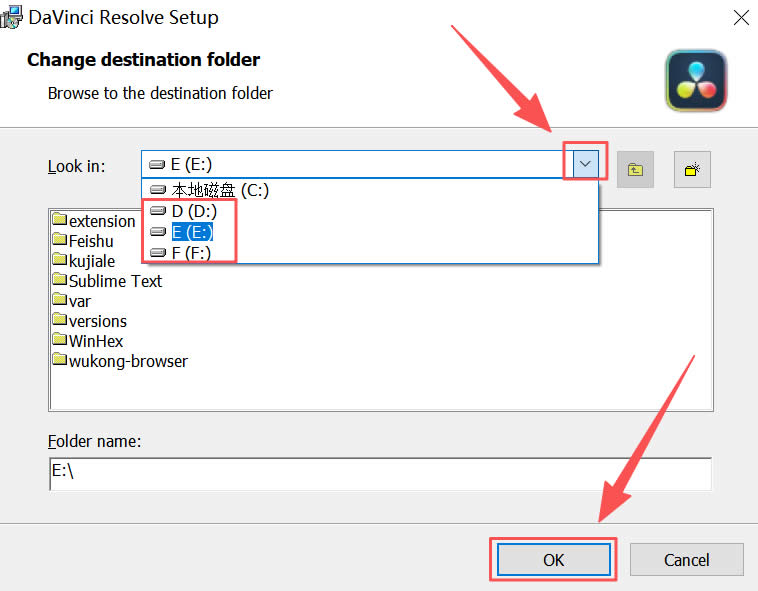The width and height of the screenshot is (758, 591).
Task: Click the Sublime Text folder
Action: [114, 281]
